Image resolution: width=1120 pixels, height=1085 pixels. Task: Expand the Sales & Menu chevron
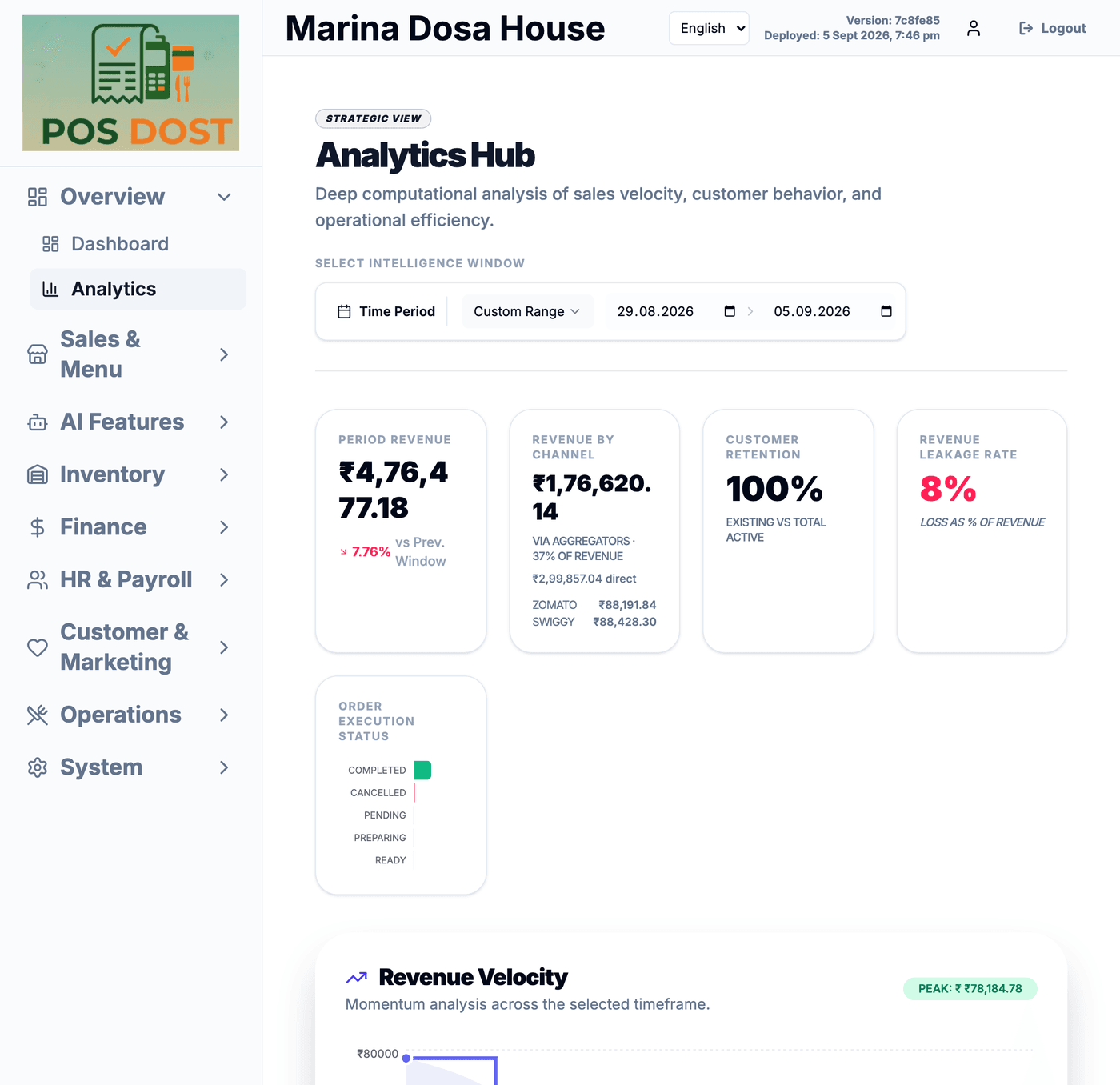pyautogui.click(x=224, y=354)
